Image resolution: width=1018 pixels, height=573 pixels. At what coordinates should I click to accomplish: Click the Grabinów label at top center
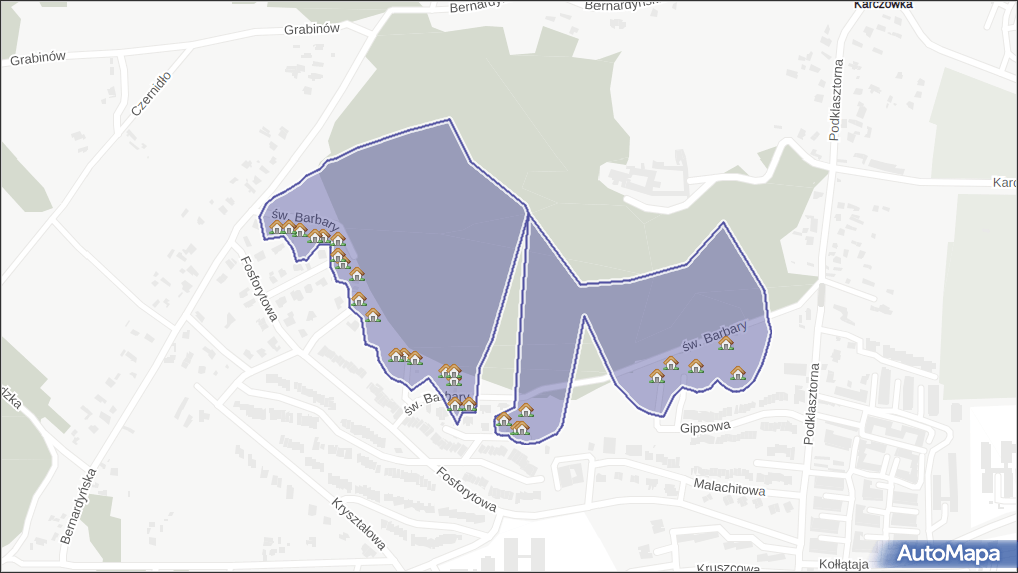click(312, 29)
